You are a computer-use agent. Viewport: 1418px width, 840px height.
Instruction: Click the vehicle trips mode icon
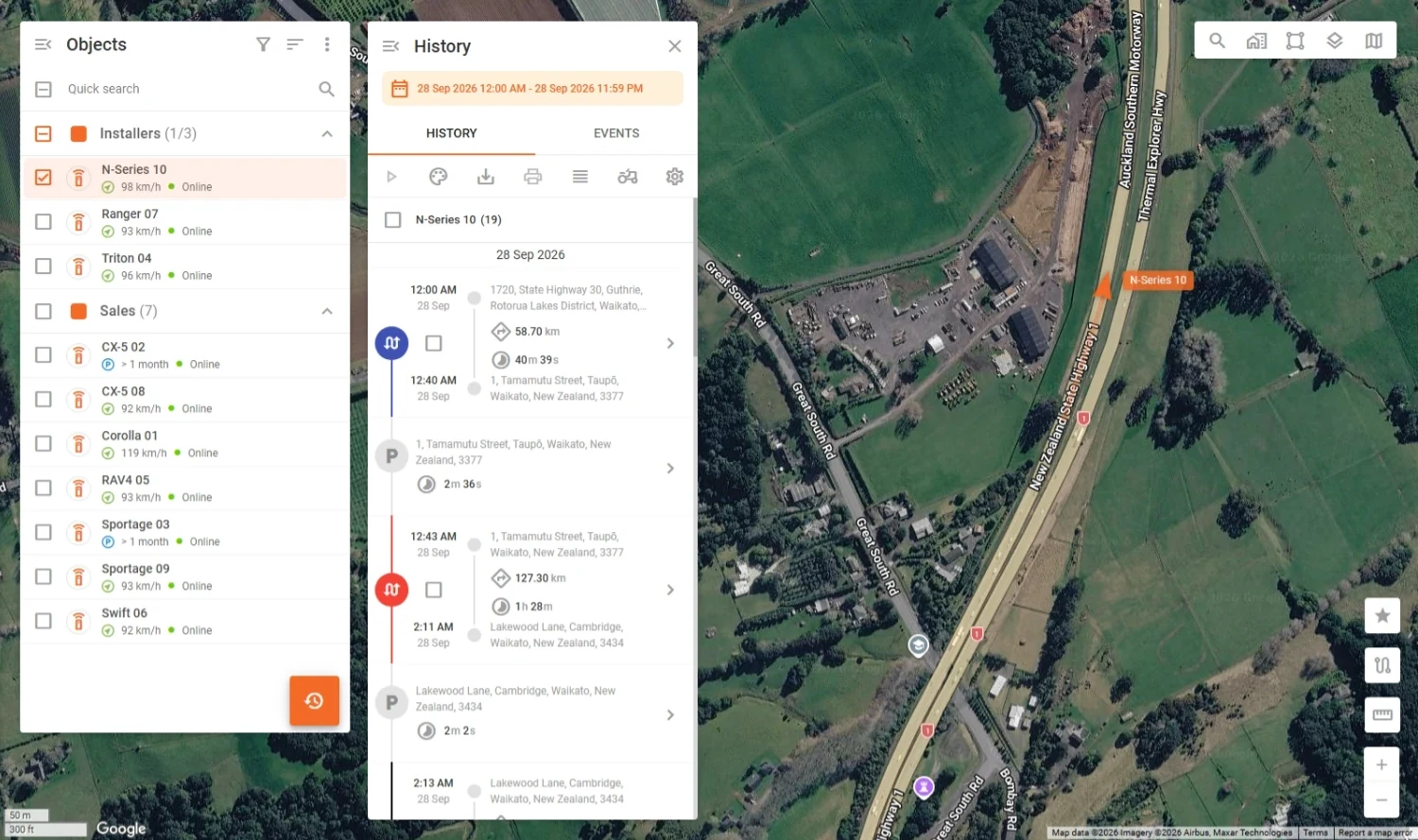[628, 177]
